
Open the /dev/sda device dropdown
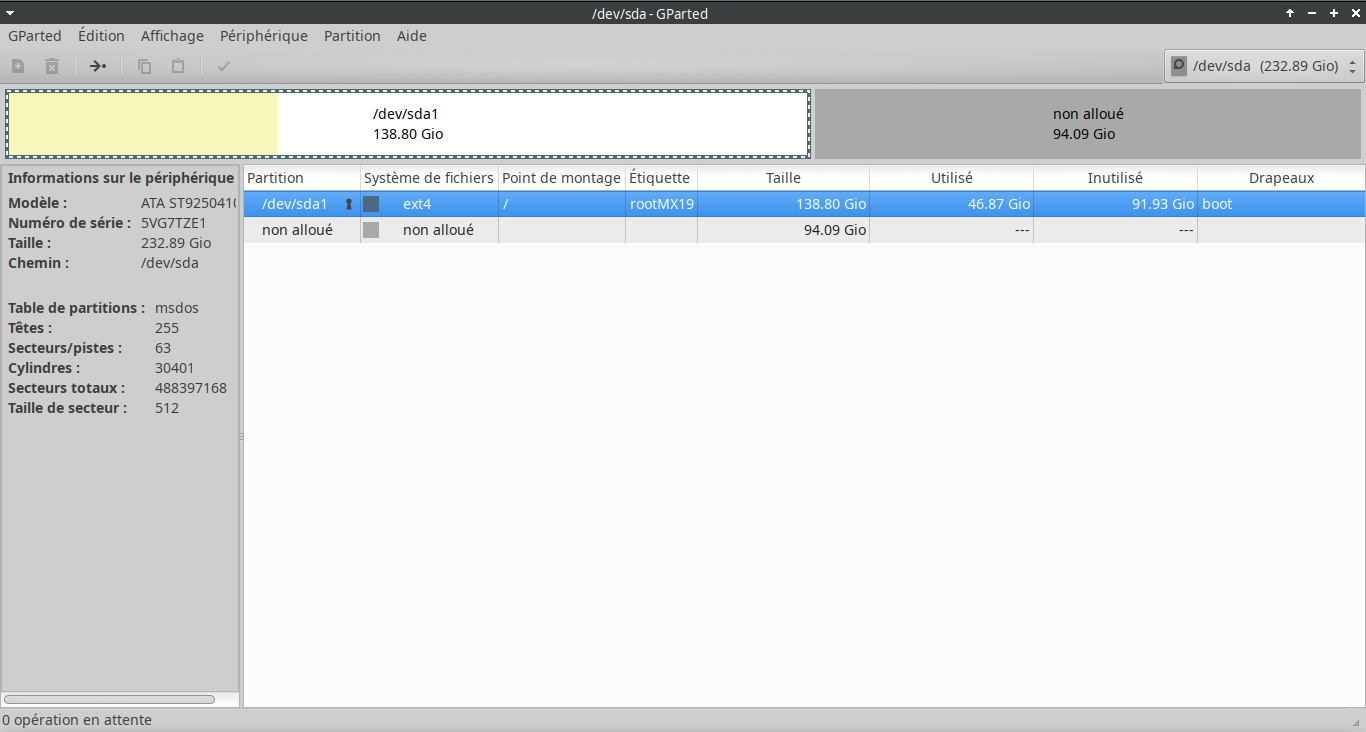[x=1264, y=66]
